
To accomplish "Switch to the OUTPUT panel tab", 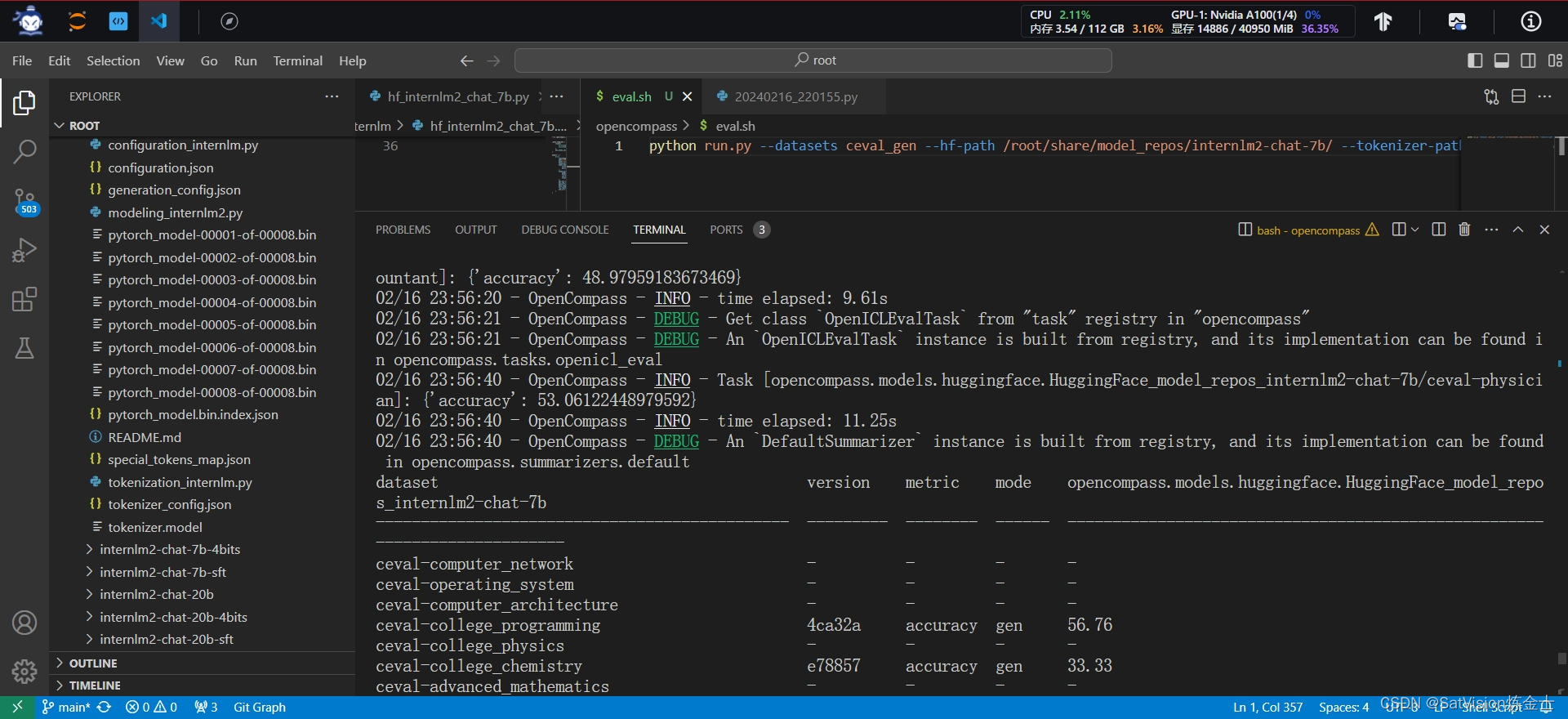I will click(x=475, y=230).
